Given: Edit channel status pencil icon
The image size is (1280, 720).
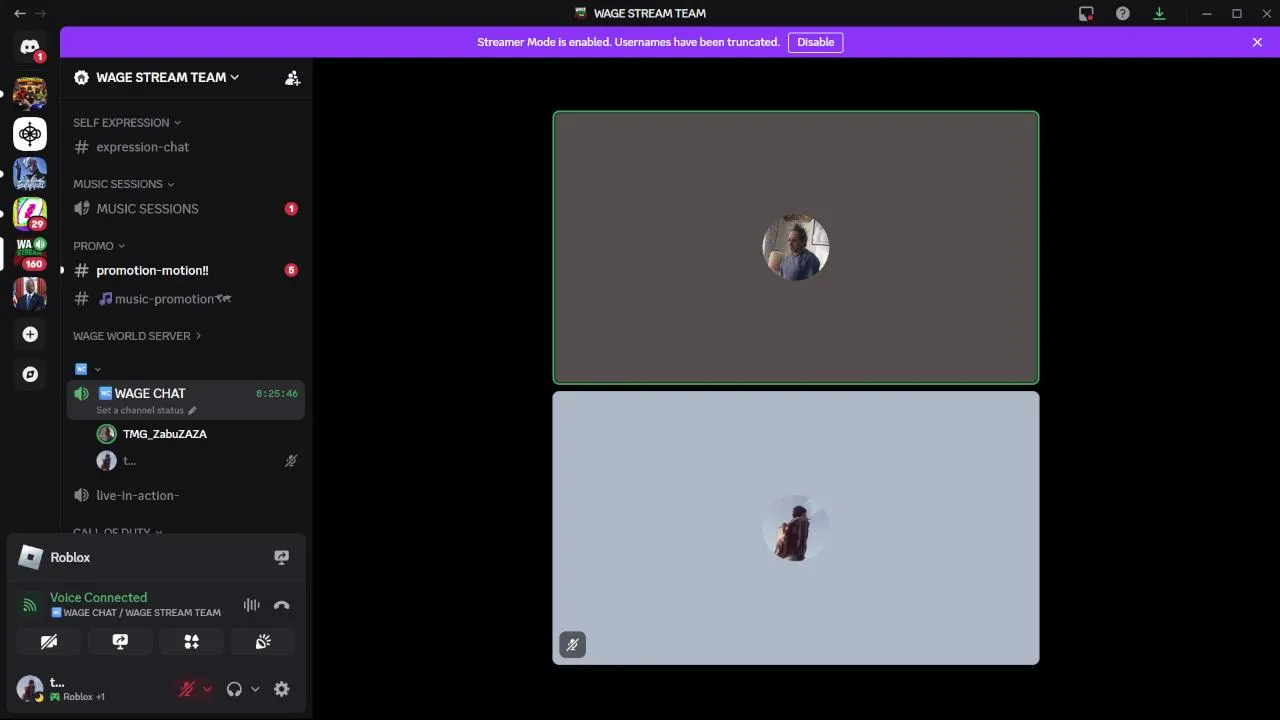Looking at the screenshot, I should coord(192,410).
